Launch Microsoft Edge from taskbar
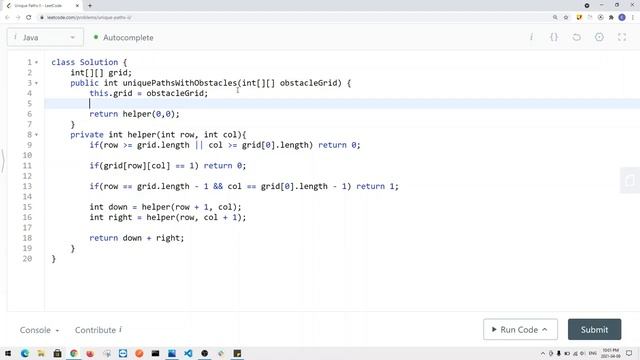This screenshot has width=640, height=360. [x=24, y=353]
